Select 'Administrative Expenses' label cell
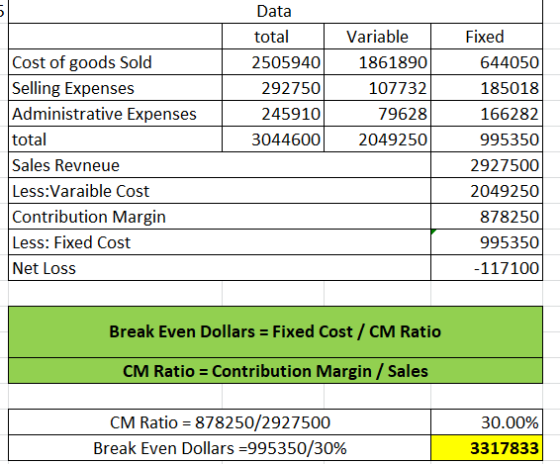The height and width of the screenshot is (464, 560). point(115,114)
